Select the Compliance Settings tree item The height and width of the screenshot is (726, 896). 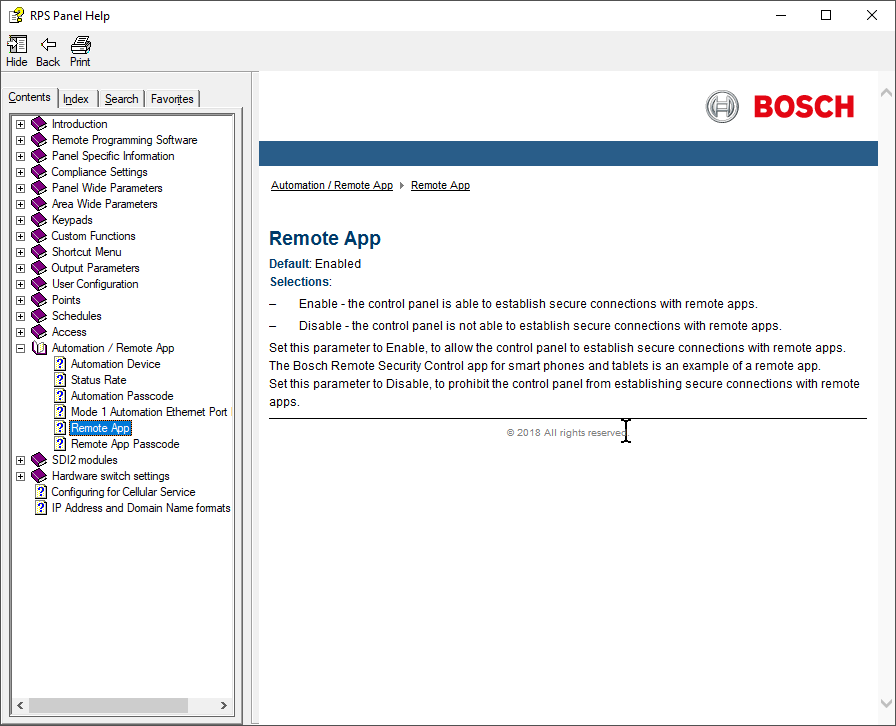point(99,172)
